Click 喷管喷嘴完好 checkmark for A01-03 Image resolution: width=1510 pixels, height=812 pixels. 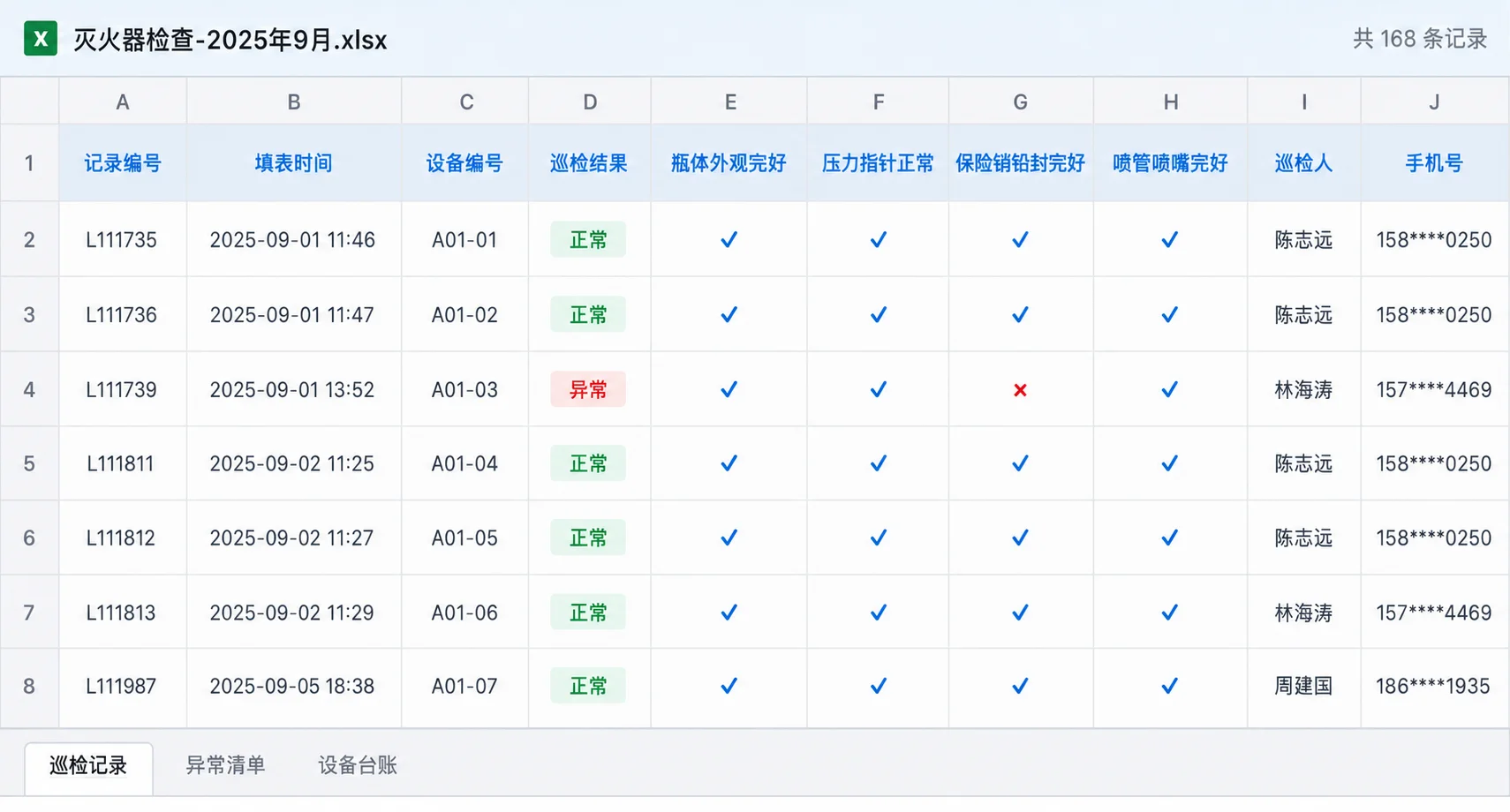(x=1169, y=389)
